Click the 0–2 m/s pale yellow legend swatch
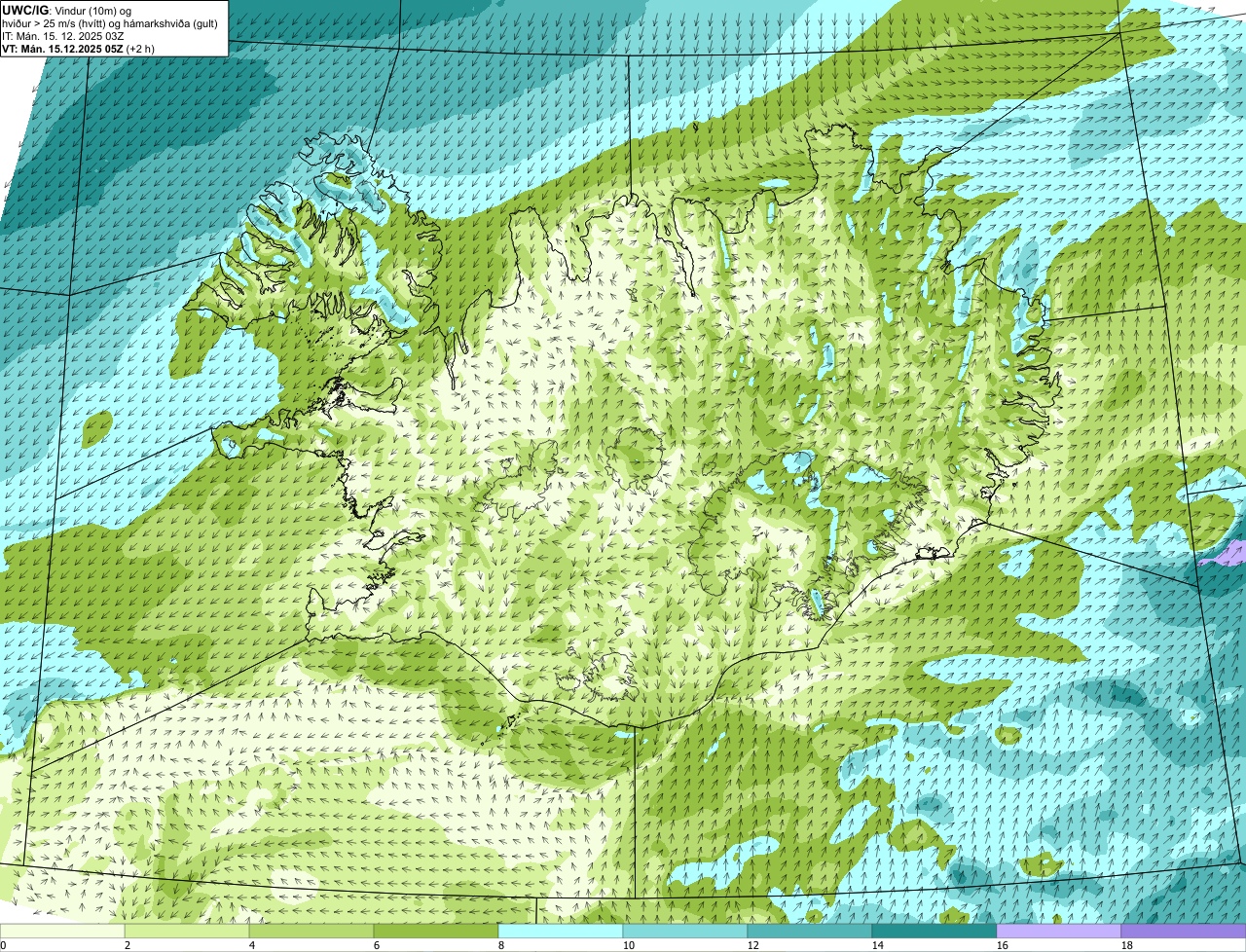This screenshot has width=1246, height=952. [62, 932]
